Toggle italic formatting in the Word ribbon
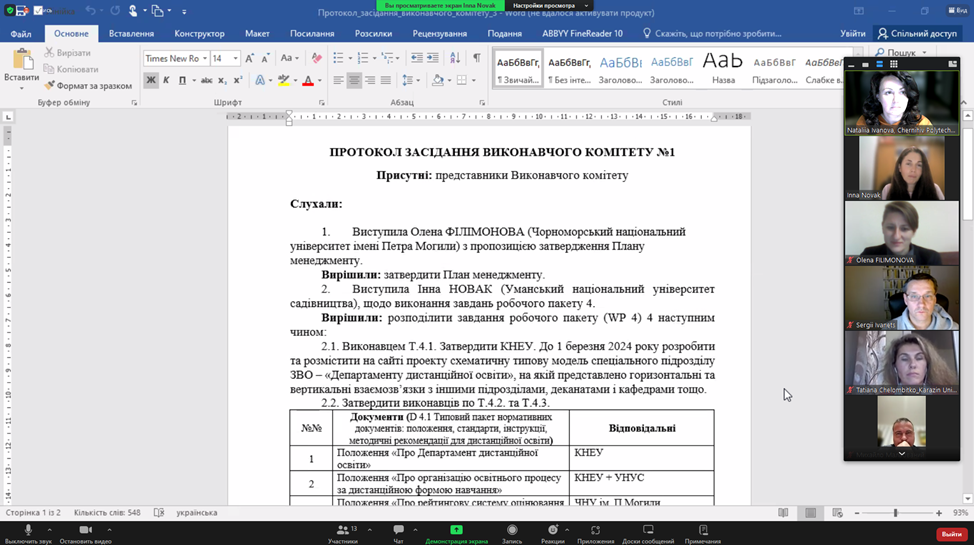Screen dimensions: 974x545 [x=167, y=81]
